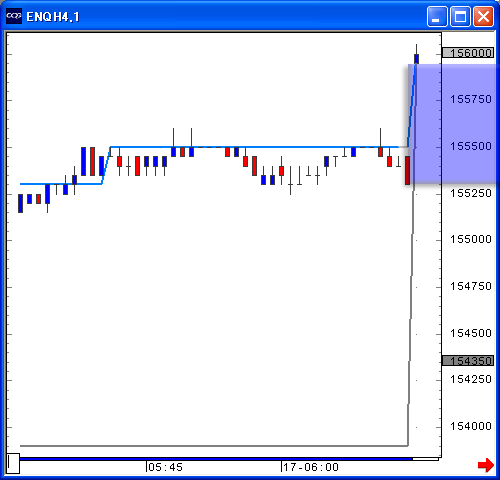This screenshot has height=480, width=500.
Task: Click the 155250 price label
Action: click(x=471, y=193)
